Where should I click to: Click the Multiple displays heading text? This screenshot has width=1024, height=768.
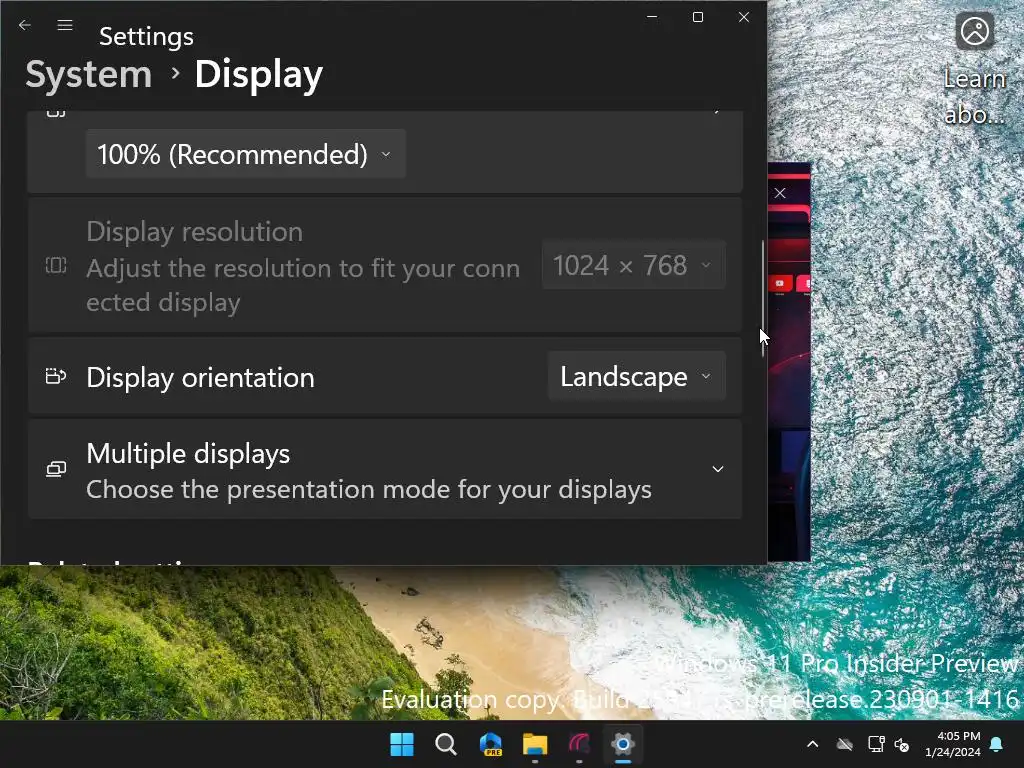point(188,453)
